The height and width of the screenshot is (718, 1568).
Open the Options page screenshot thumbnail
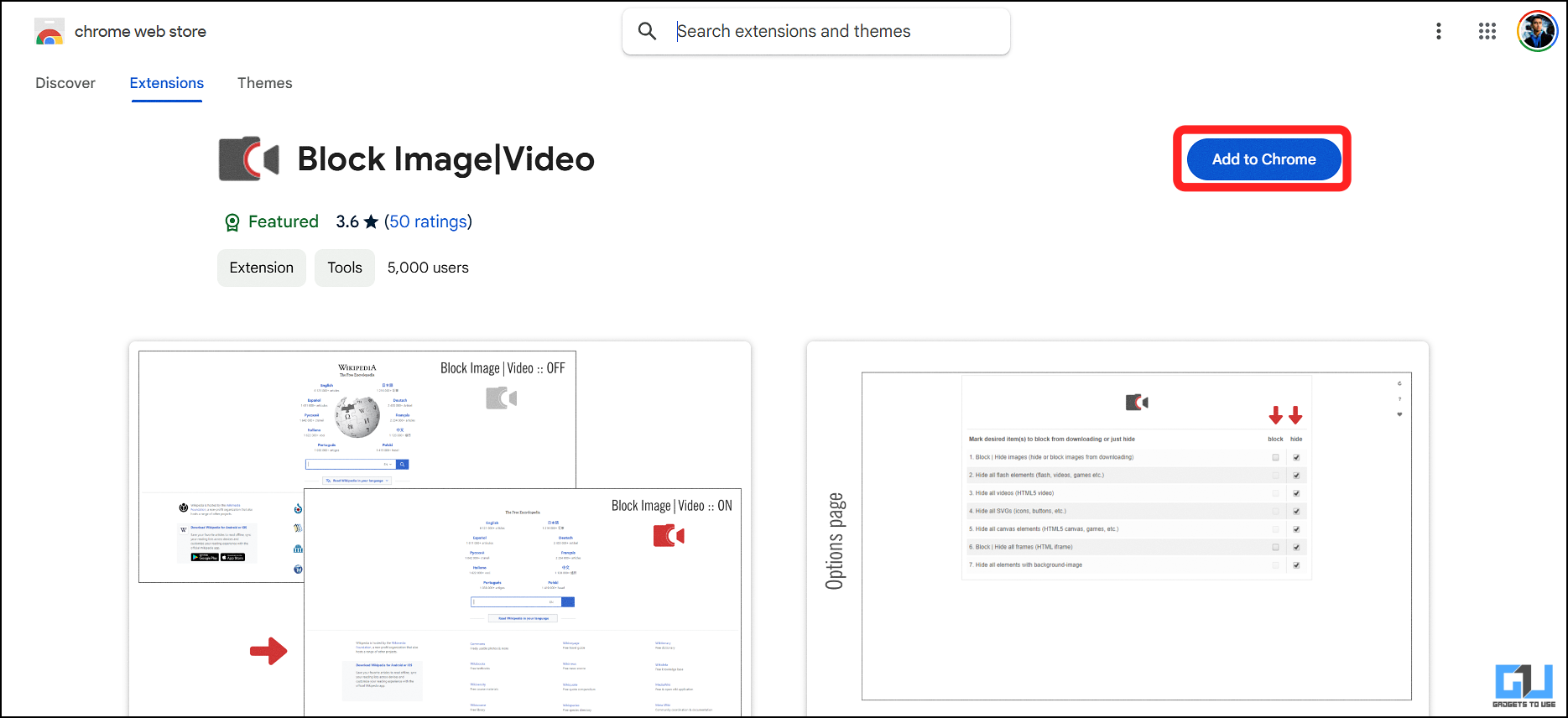pos(1117,528)
